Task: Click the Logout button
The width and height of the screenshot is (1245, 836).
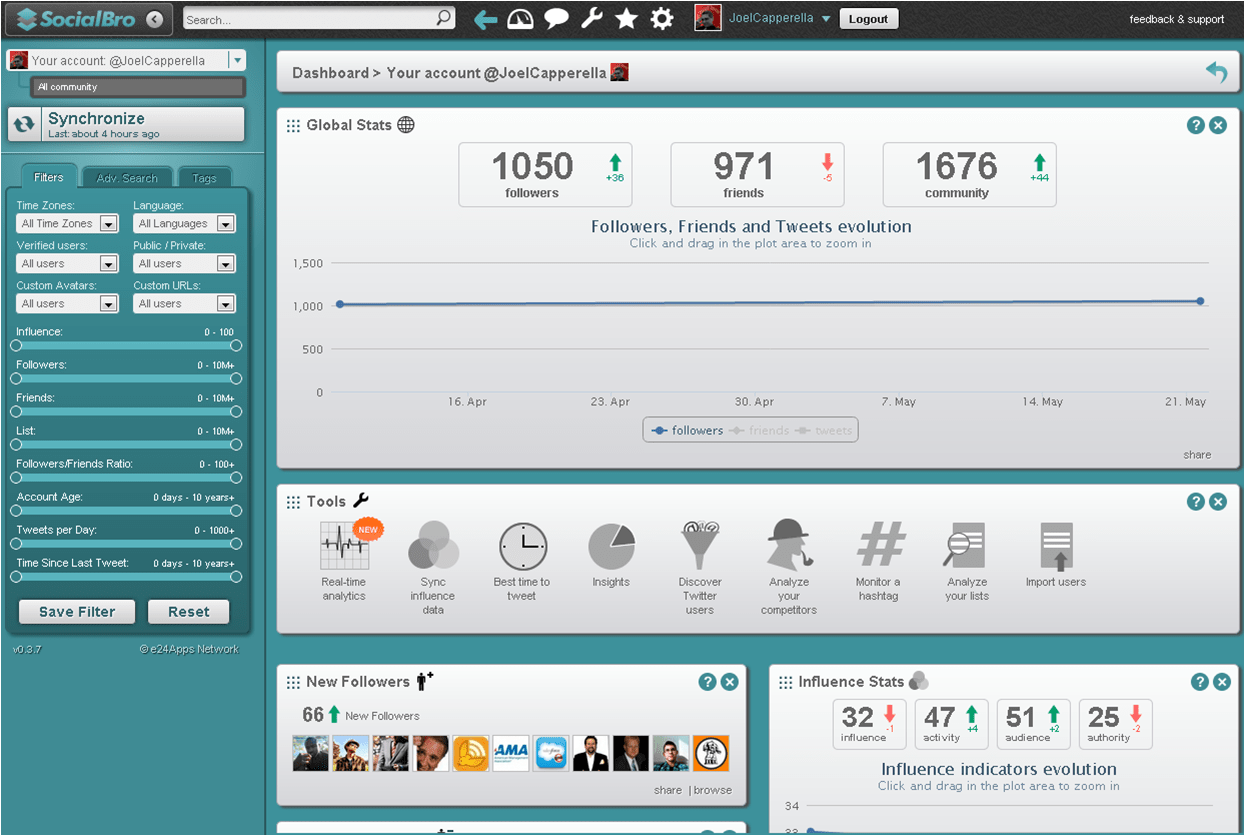Action: pyautogui.click(x=869, y=19)
